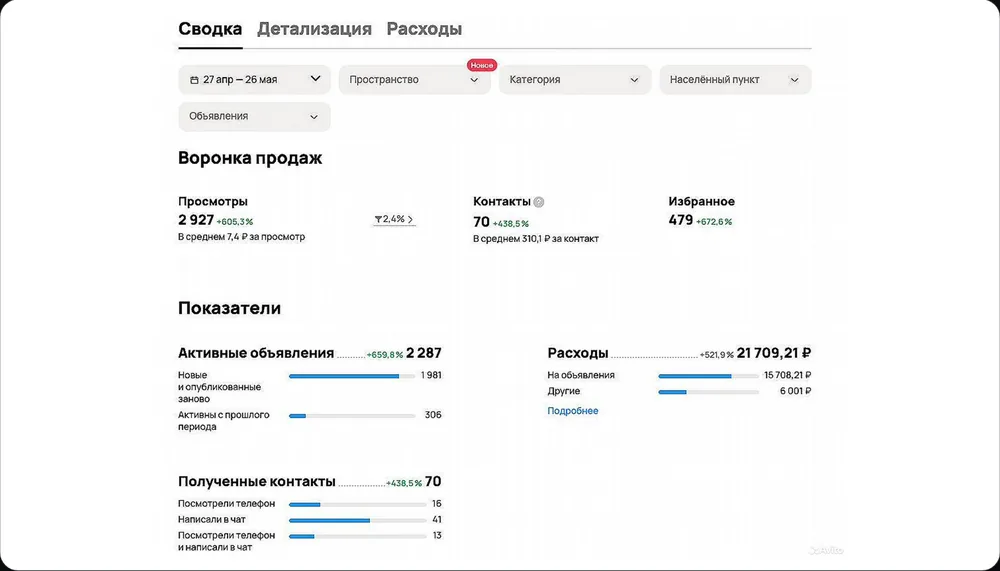Click the Активные объявления total 2 287
Screen dimensions: 1000x571
click(x=423, y=353)
